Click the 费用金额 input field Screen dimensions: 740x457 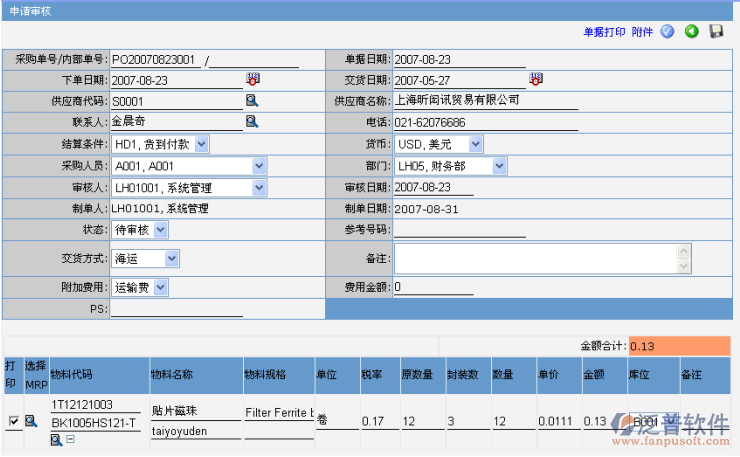pos(434,288)
